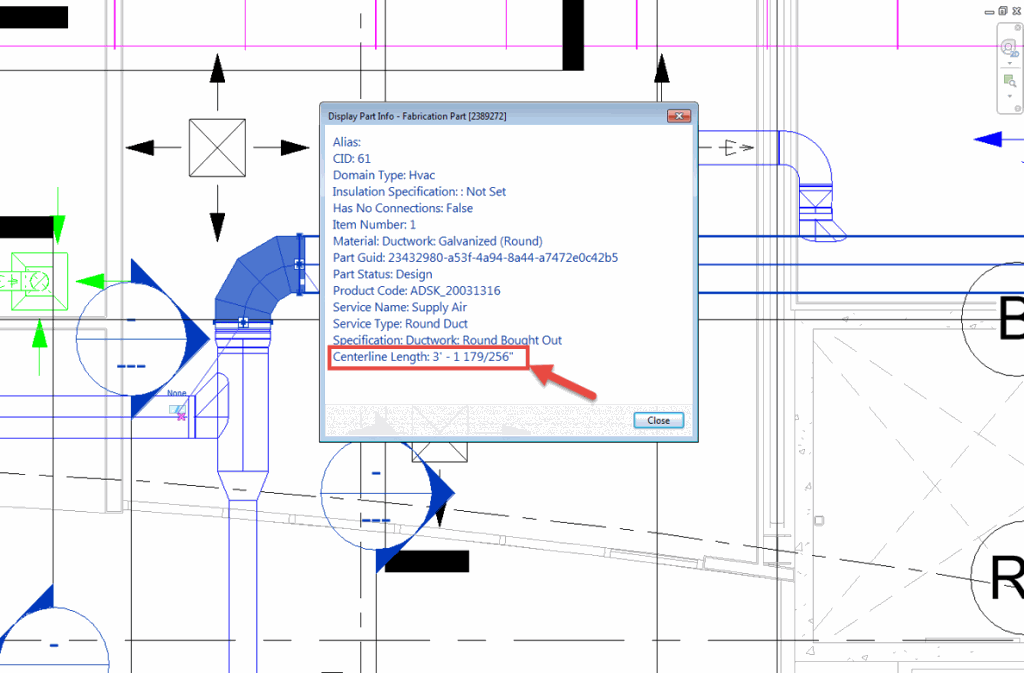Viewport: 1024px width, 673px height.
Task: Select the green mechanical equipment unit
Action: [38, 281]
